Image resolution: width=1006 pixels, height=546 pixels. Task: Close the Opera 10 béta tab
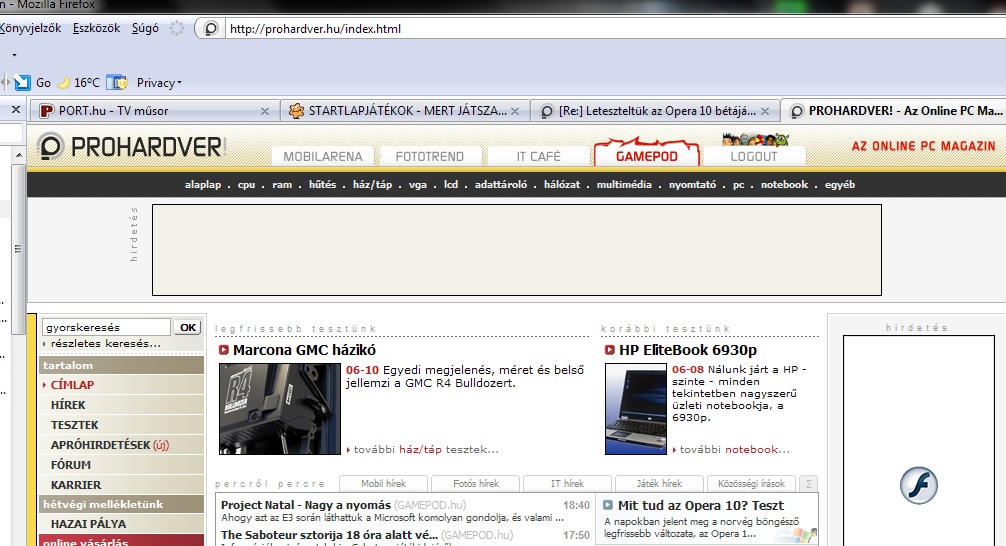point(765,111)
